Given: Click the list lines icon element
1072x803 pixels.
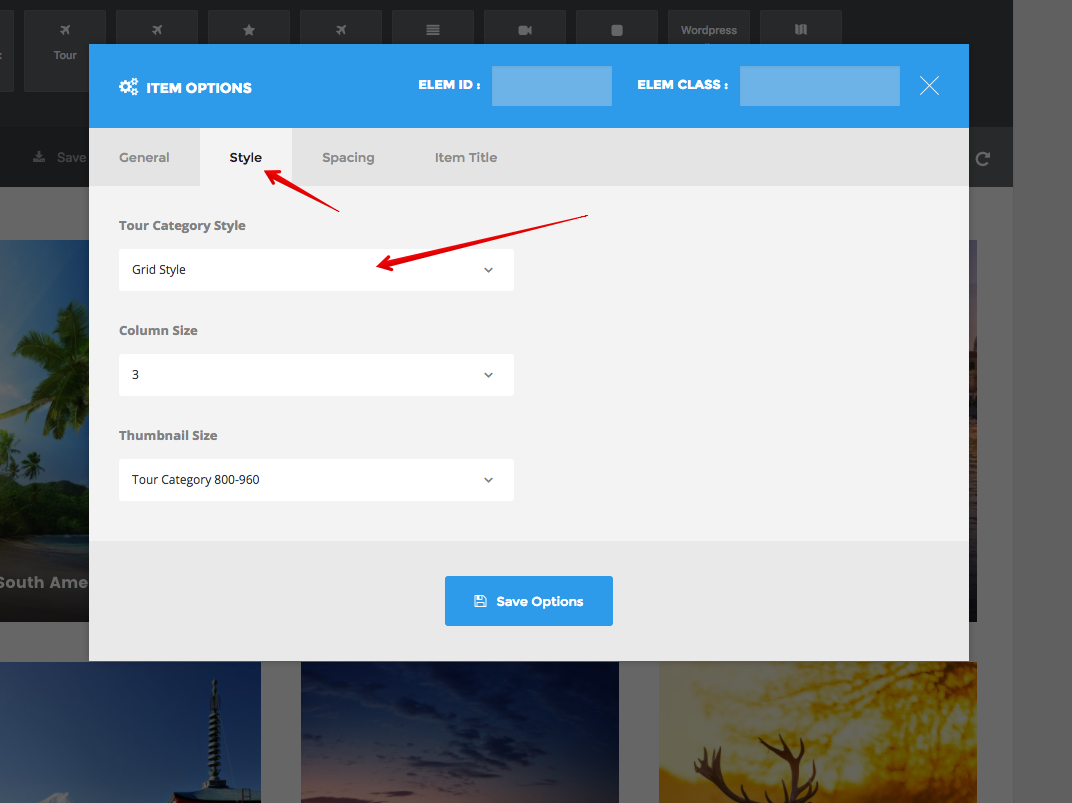Looking at the screenshot, I should [x=433, y=30].
